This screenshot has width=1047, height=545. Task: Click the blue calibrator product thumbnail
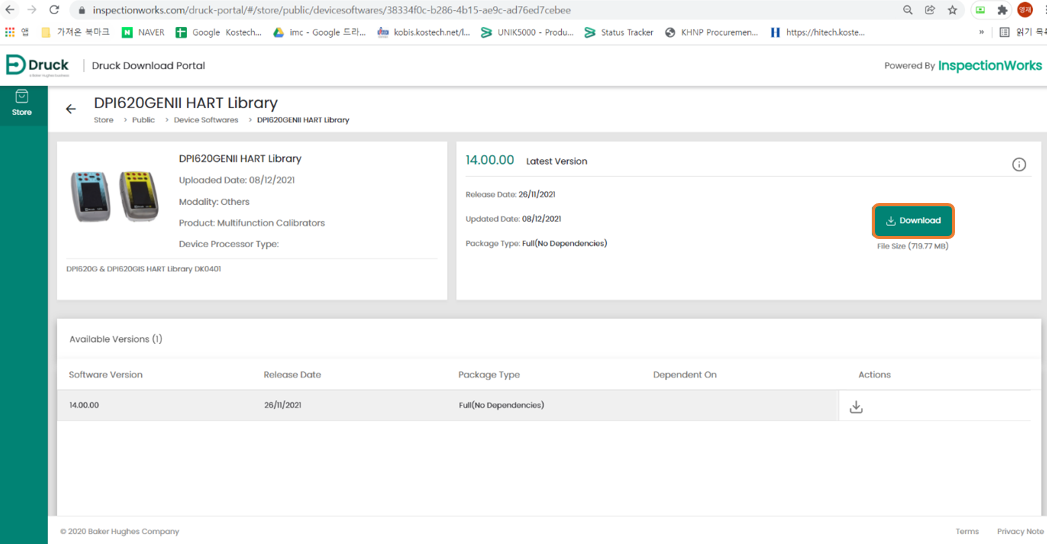pos(91,196)
